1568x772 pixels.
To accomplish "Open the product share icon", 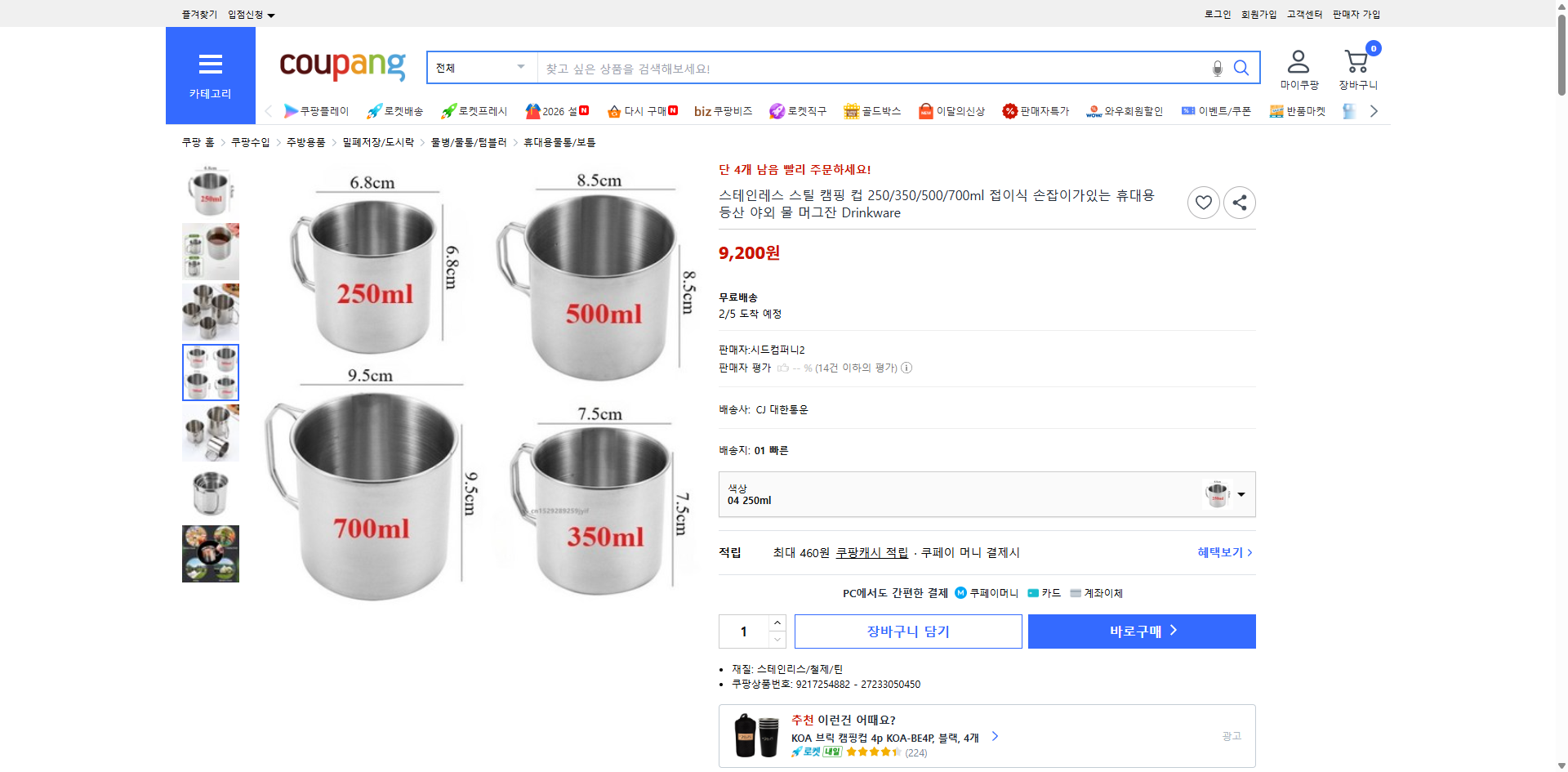I will click(1239, 202).
